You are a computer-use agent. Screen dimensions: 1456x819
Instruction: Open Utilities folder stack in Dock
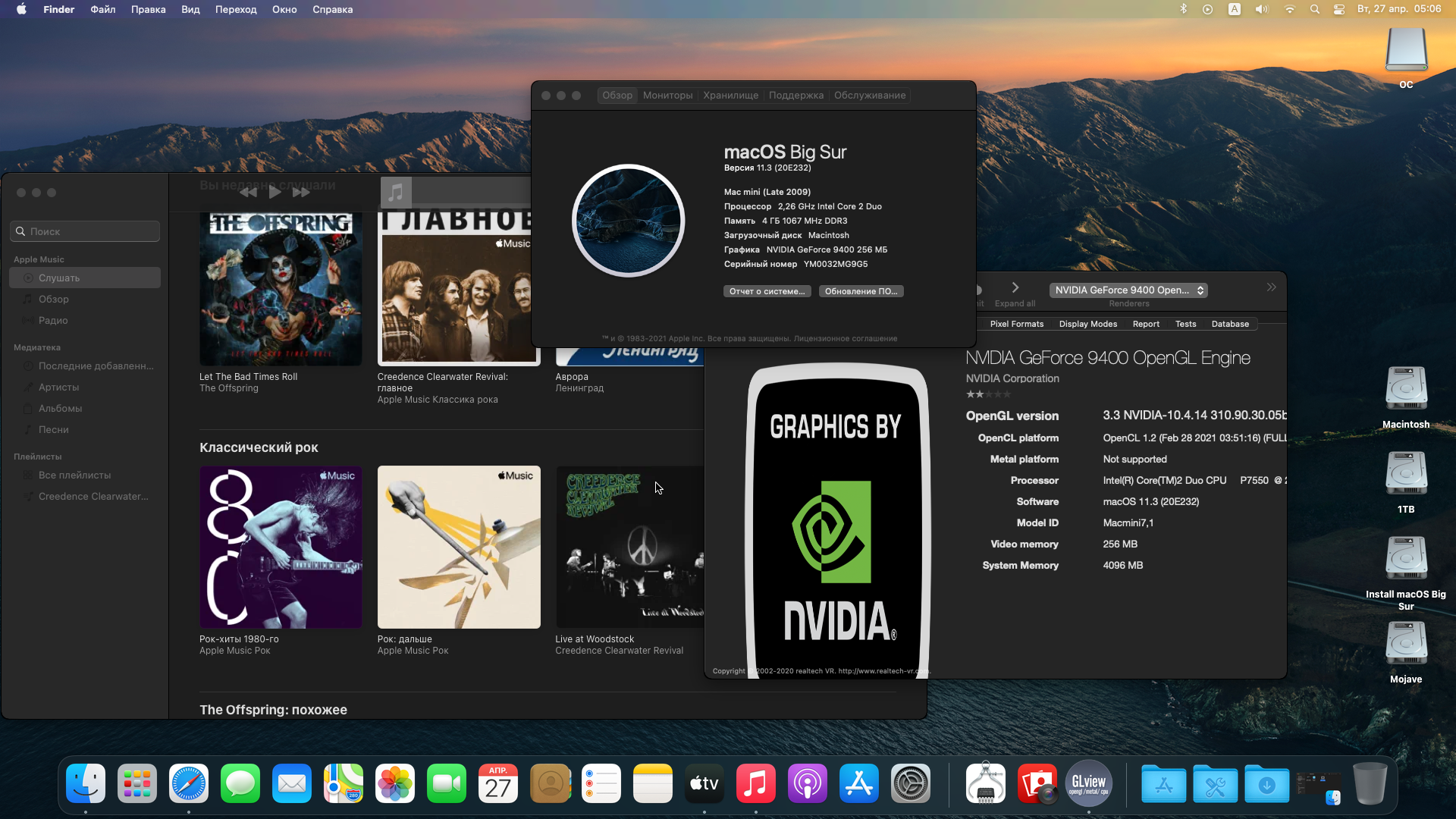click(x=1216, y=783)
